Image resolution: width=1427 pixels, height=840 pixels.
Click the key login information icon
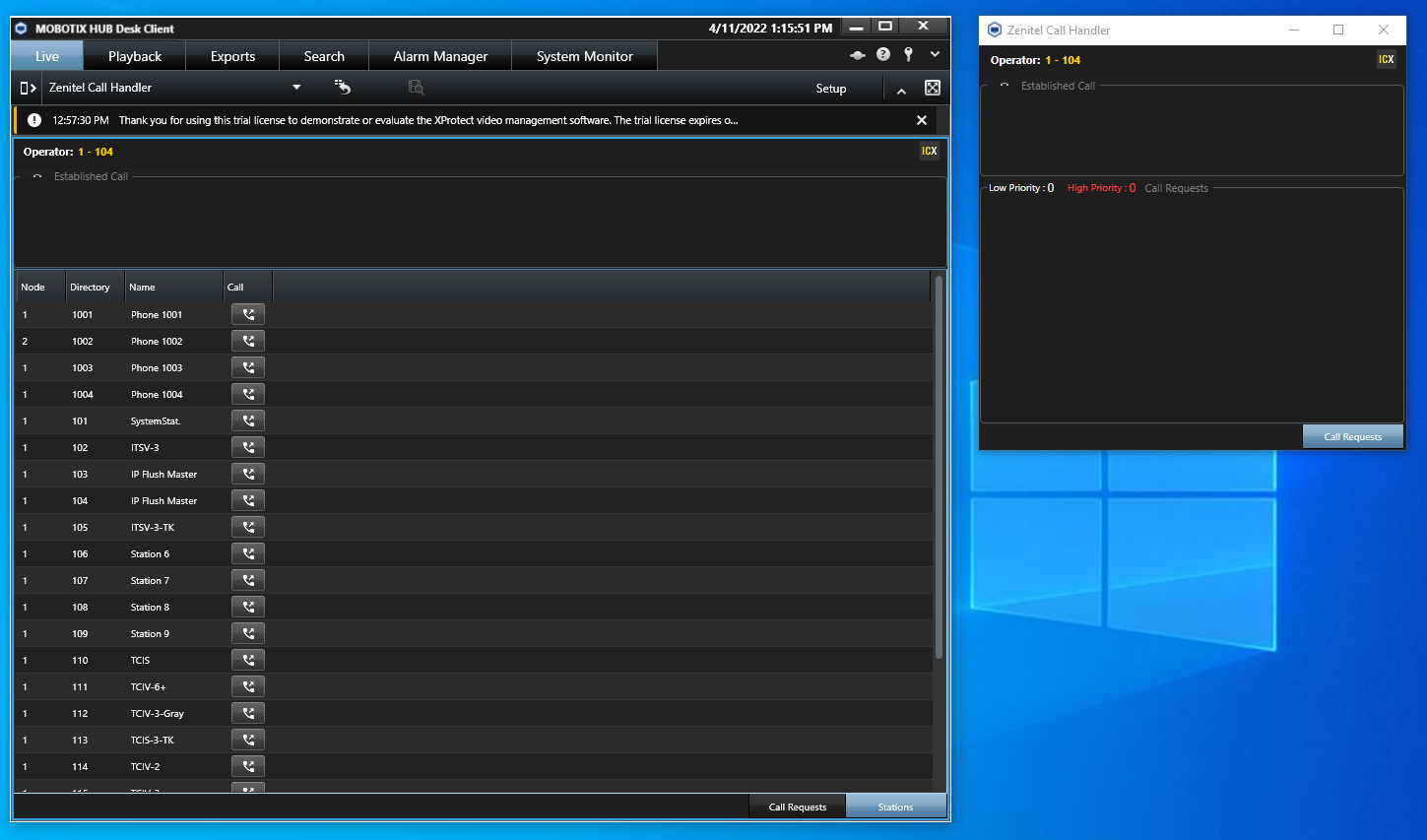coord(908,55)
